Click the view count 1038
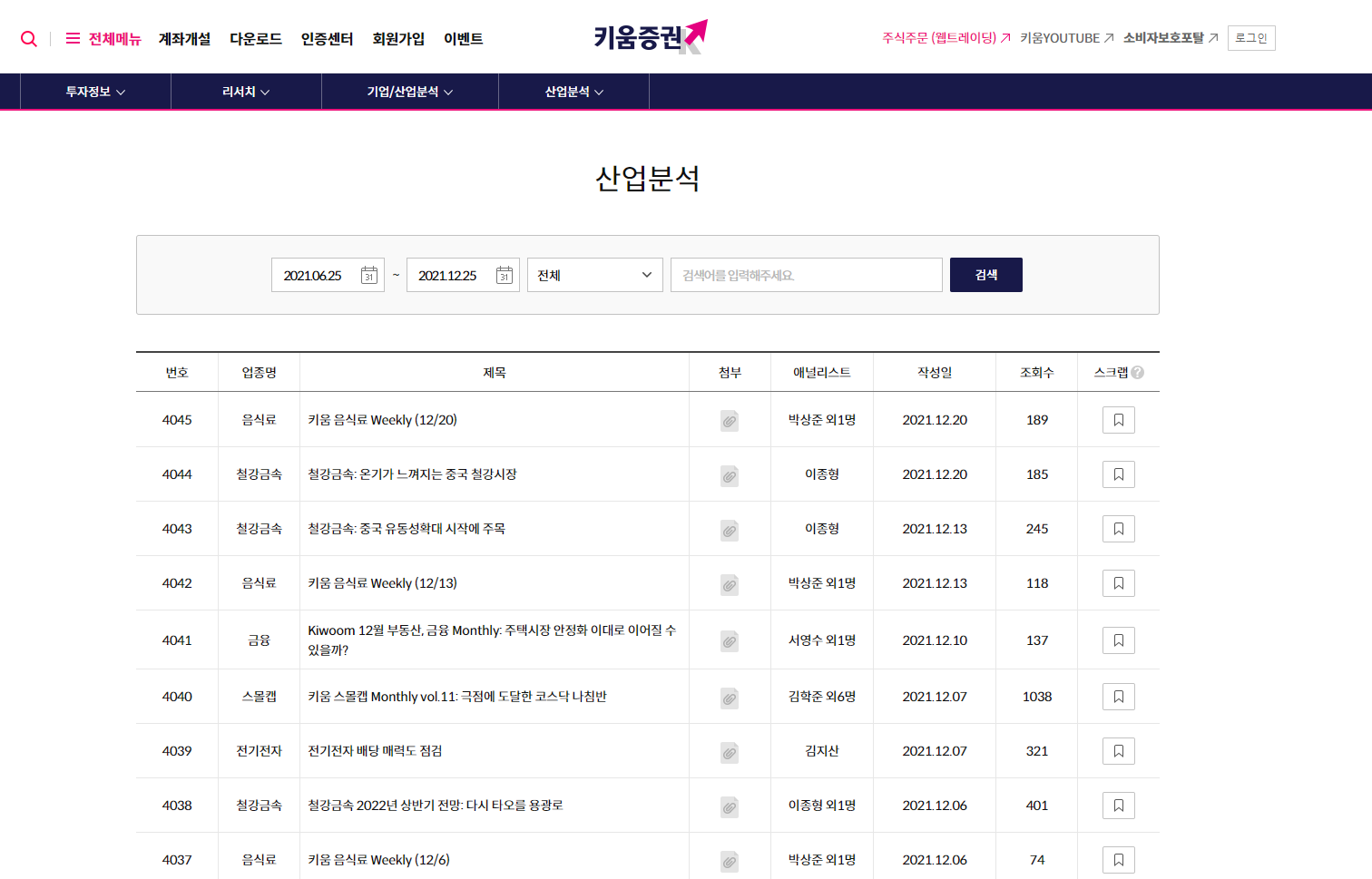Image resolution: width=1372 pixels, height=879 pixels. tap(1037, 697)
